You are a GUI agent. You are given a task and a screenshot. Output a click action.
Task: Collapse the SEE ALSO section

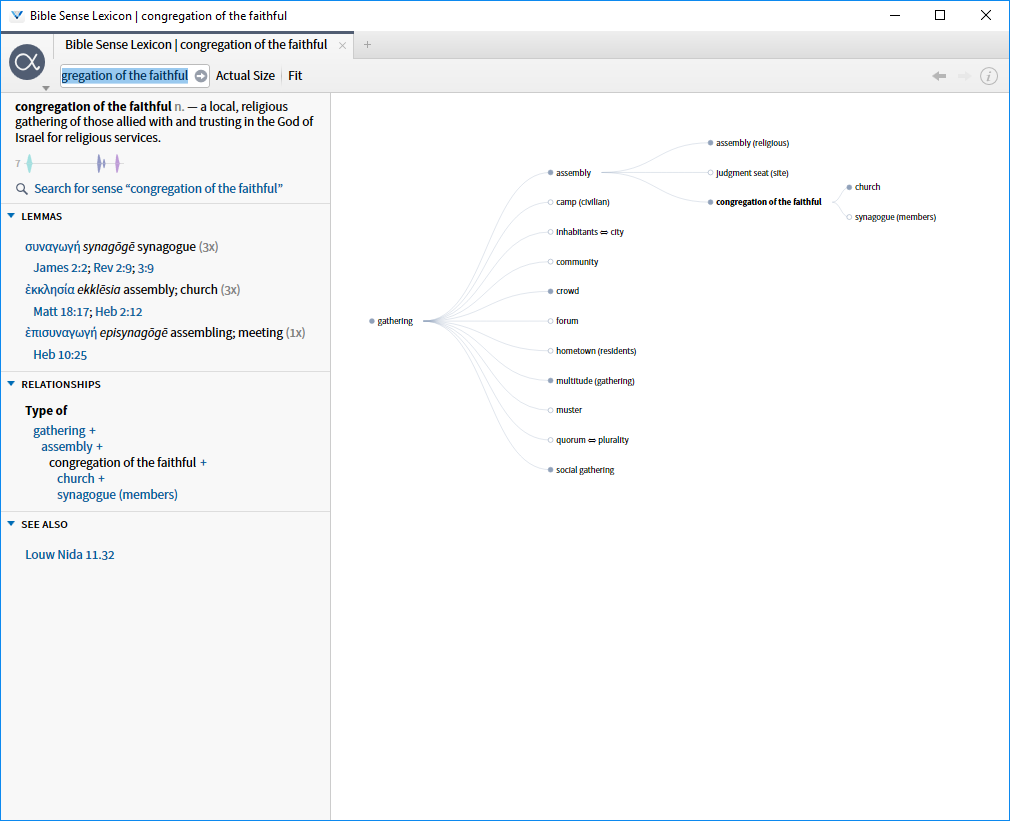pos(11,524)
